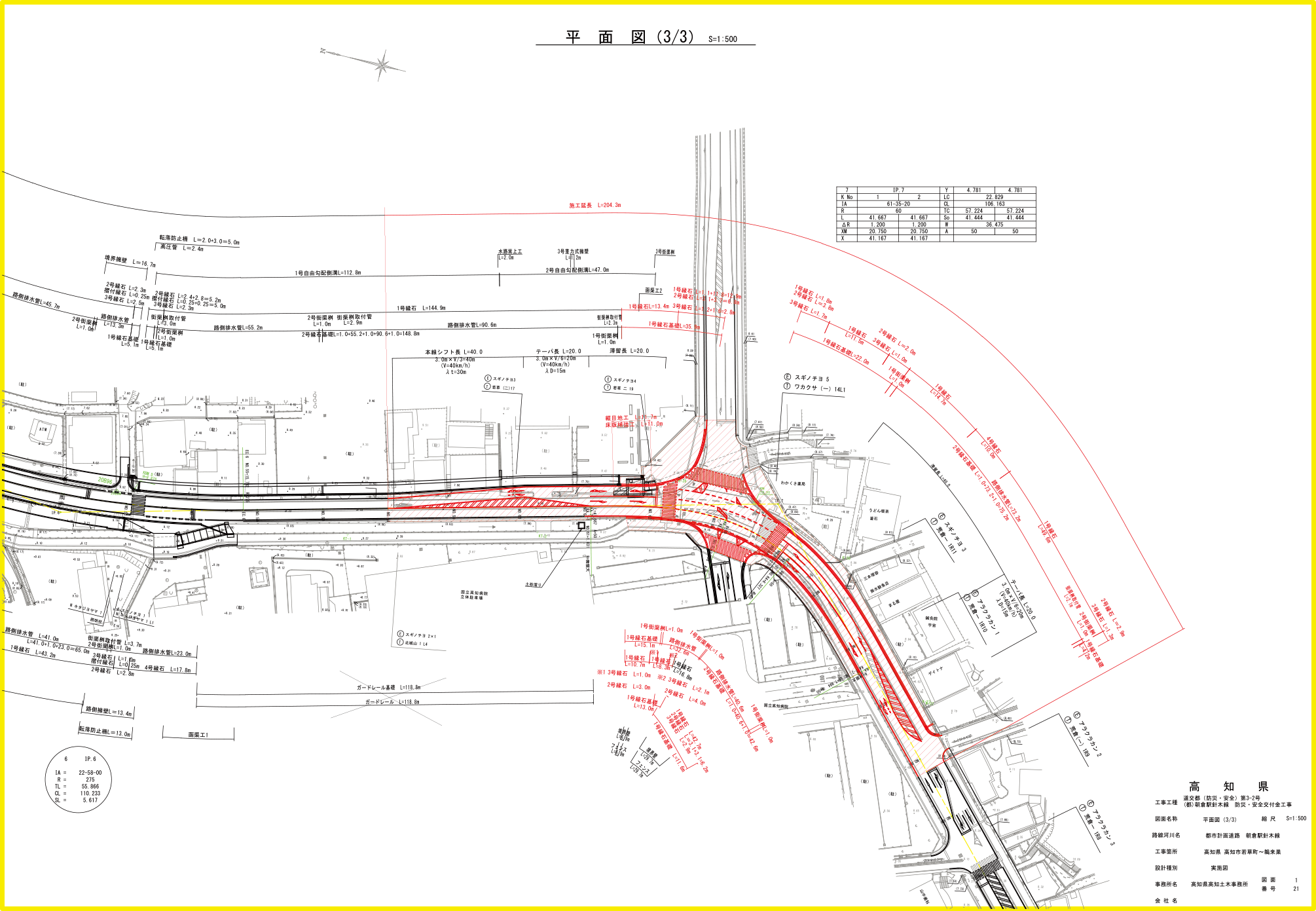Image resolution: width=1316 pixels, height=911 pixels.
Task: Click the 1号縁石 L=144.9m label
Action: click(x=421, y=308)
